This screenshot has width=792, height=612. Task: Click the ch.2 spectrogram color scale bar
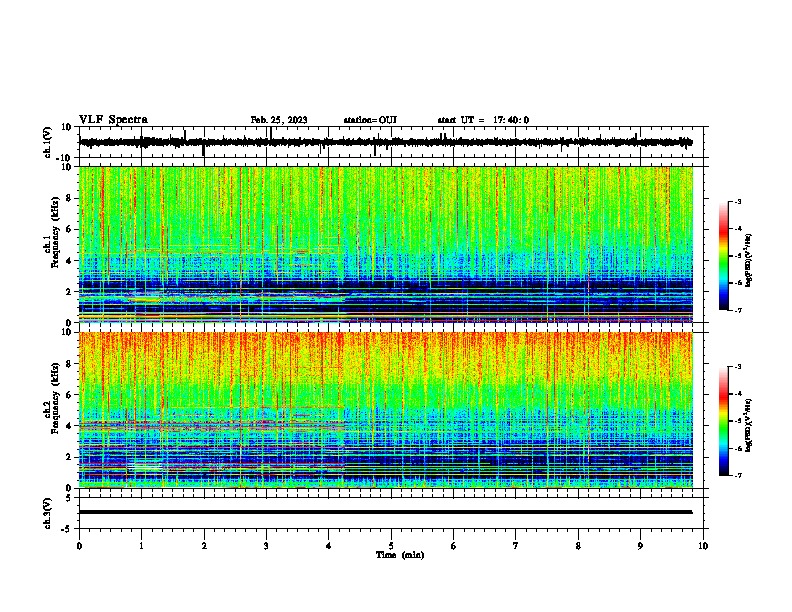coord(724,421)
